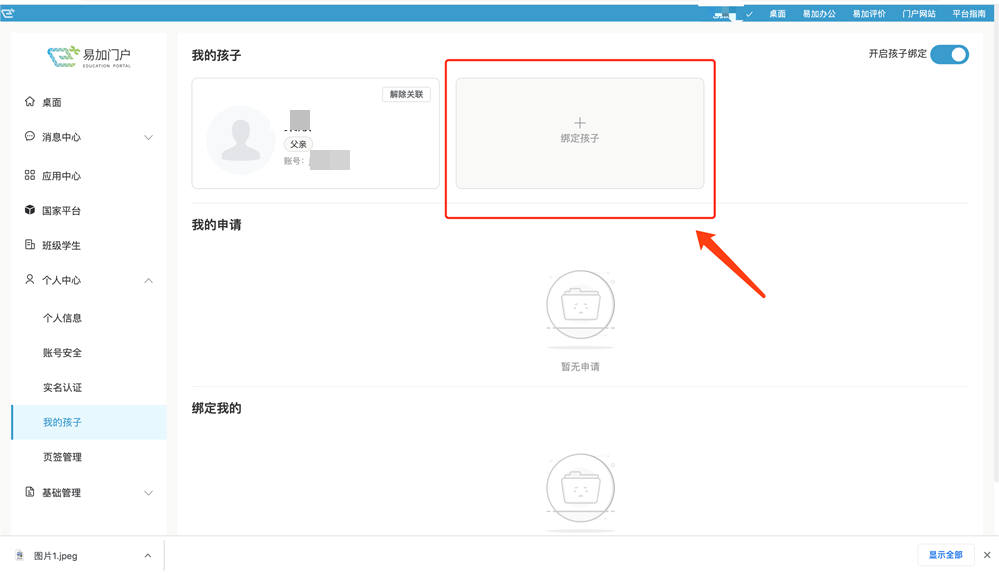Open 账号安全 in the sidebar
This screenshot has height=573, width=999.
(62, 352)
